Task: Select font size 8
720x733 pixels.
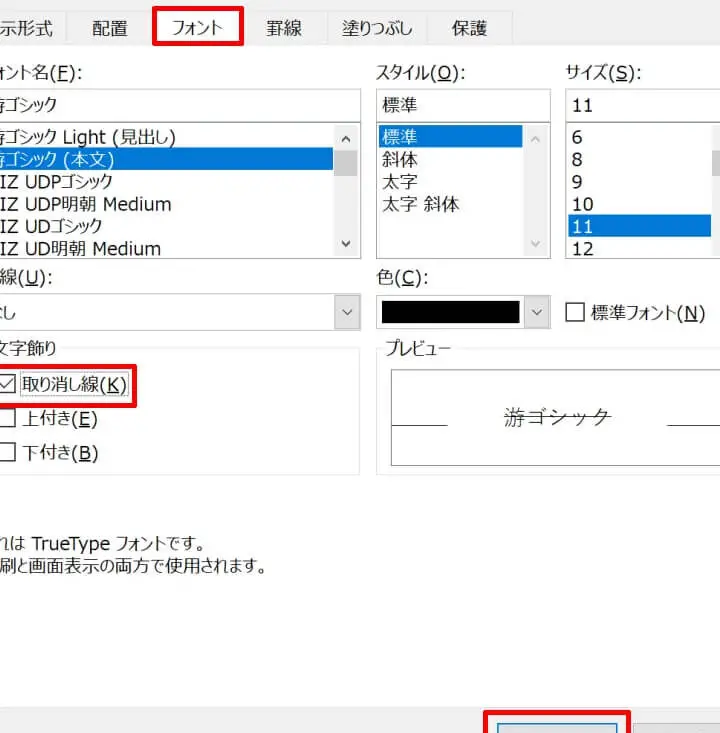Action: point(639,159)
